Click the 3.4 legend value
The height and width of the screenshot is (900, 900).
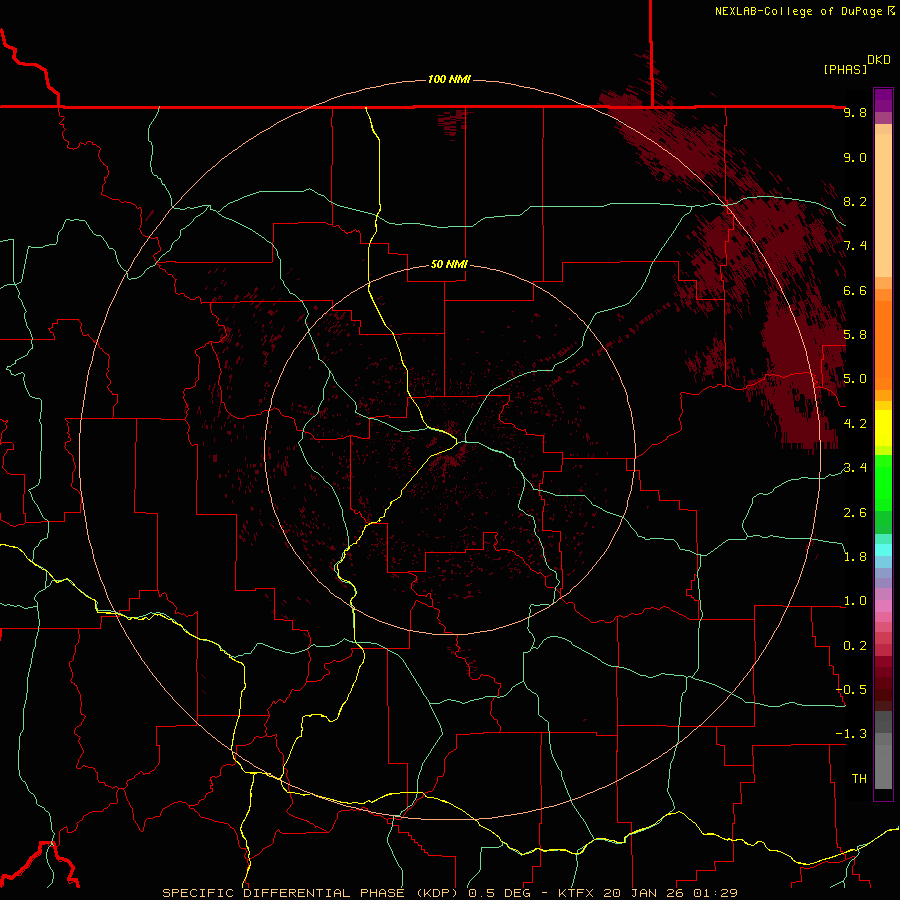click(x=855, y=467)
